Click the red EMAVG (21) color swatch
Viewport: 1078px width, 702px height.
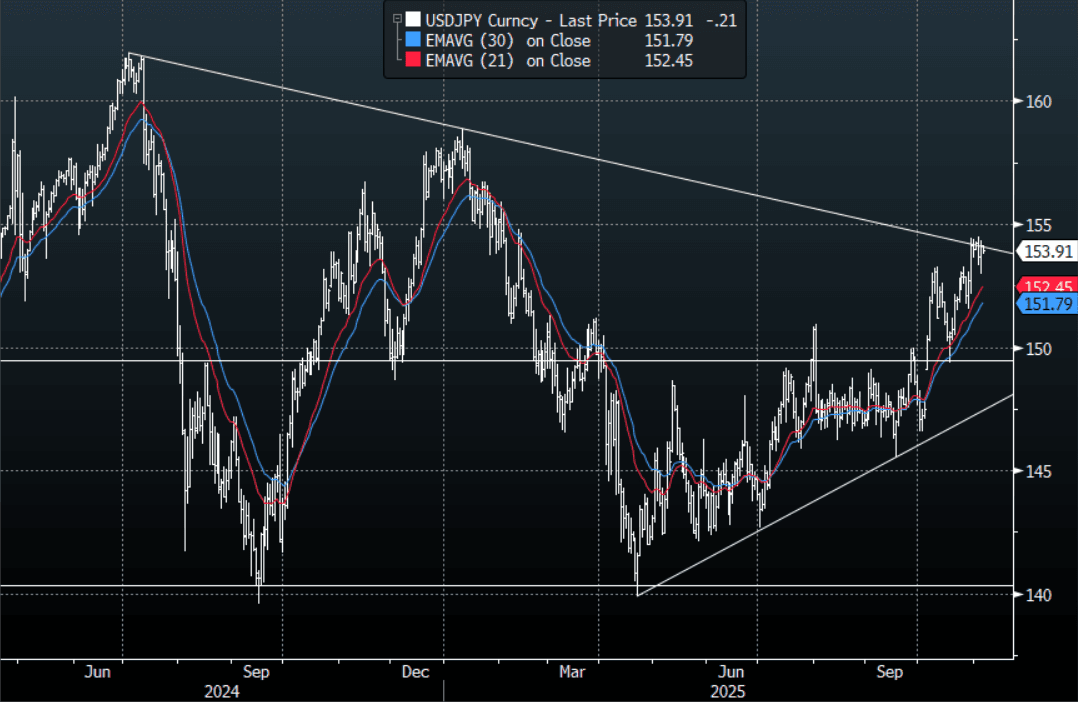412,60
